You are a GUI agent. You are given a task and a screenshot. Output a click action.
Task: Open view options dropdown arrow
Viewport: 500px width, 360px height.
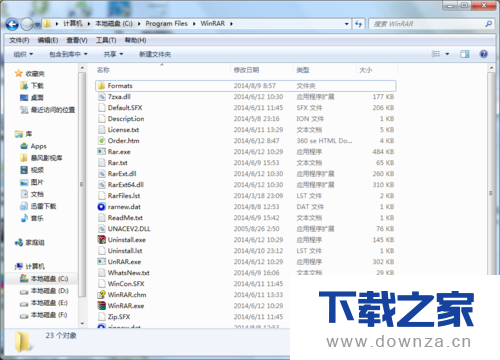point(447,54)
